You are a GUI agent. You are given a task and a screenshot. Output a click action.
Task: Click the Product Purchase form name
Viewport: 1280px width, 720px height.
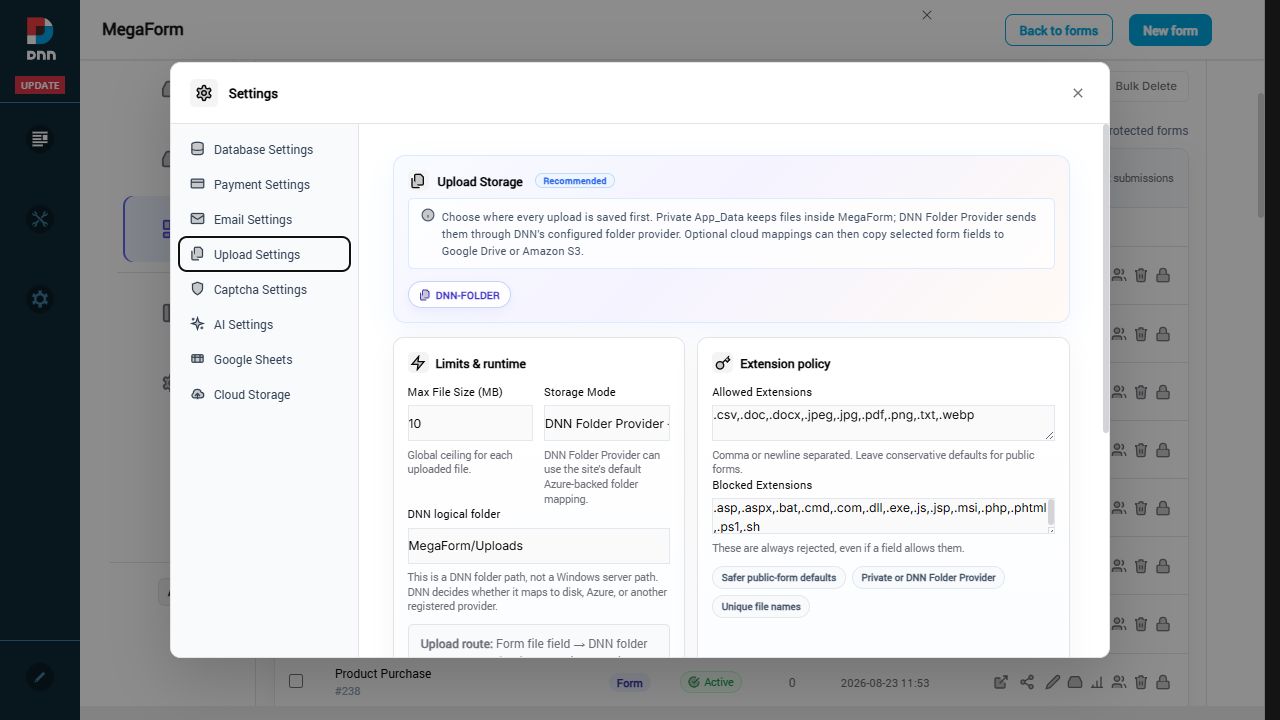pos(383,674)
